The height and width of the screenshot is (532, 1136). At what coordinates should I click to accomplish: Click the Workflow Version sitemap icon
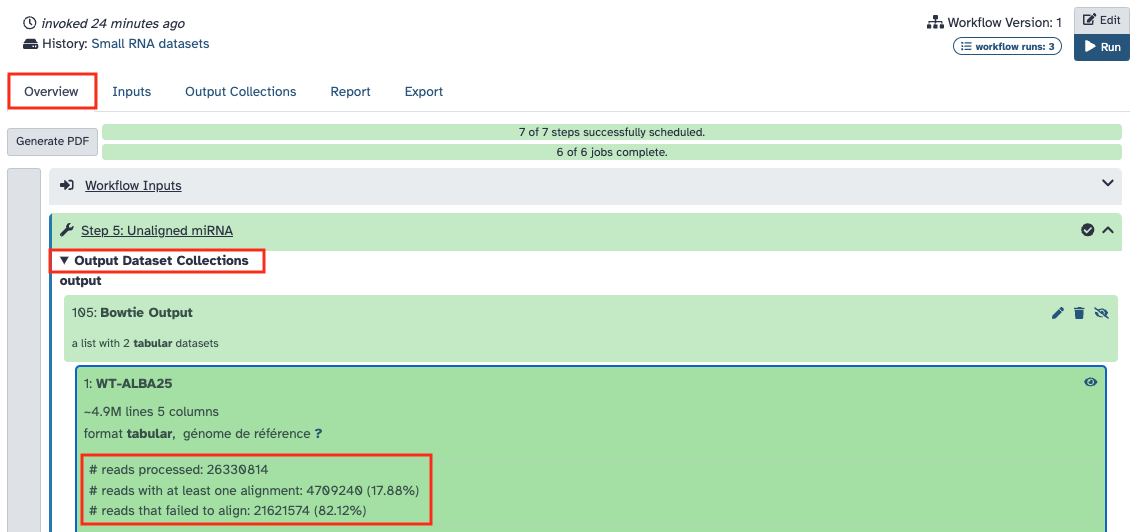click(935, 22)
